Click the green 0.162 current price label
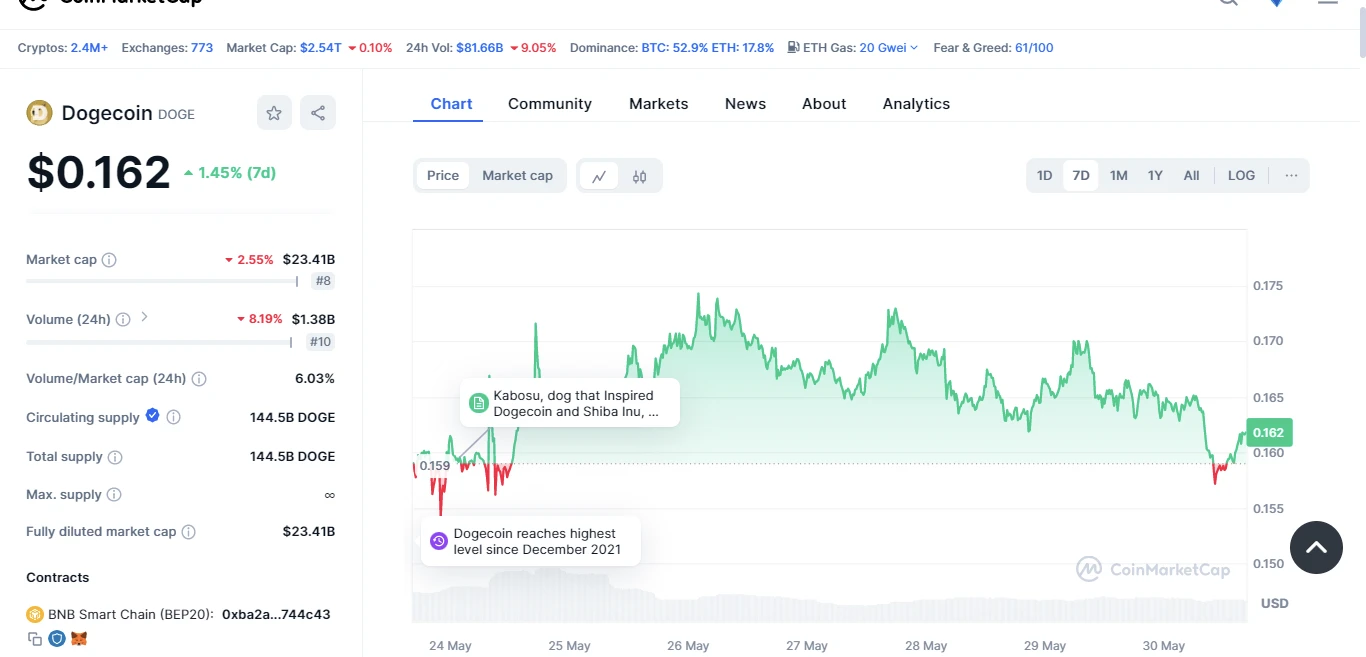 1269,433
